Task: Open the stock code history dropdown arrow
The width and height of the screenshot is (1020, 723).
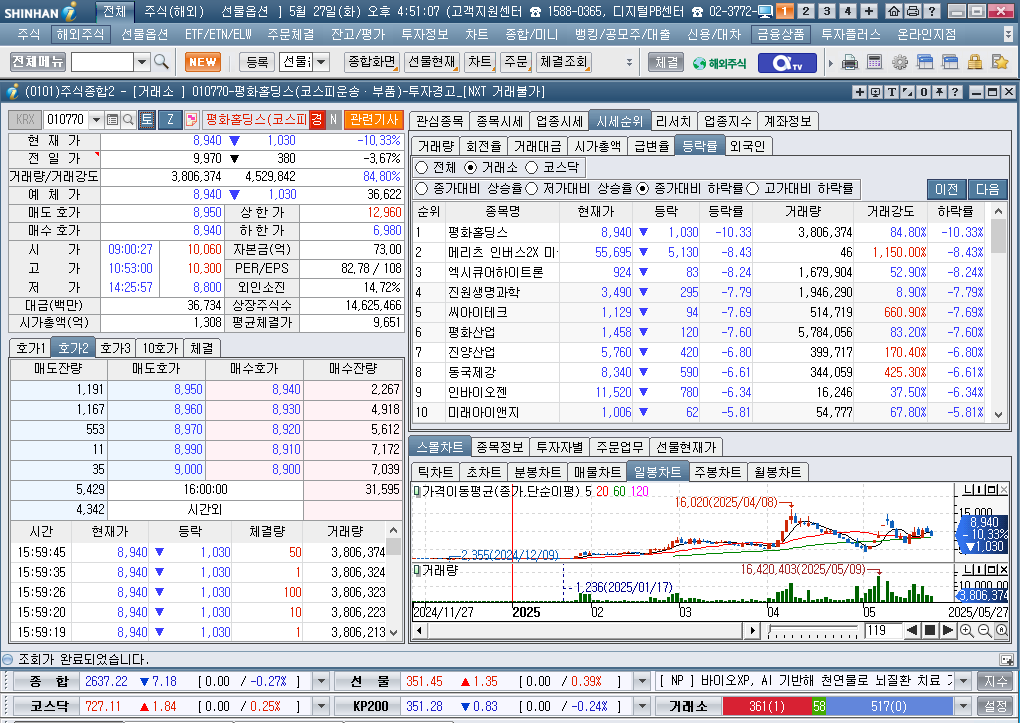Action: (96, 120)
